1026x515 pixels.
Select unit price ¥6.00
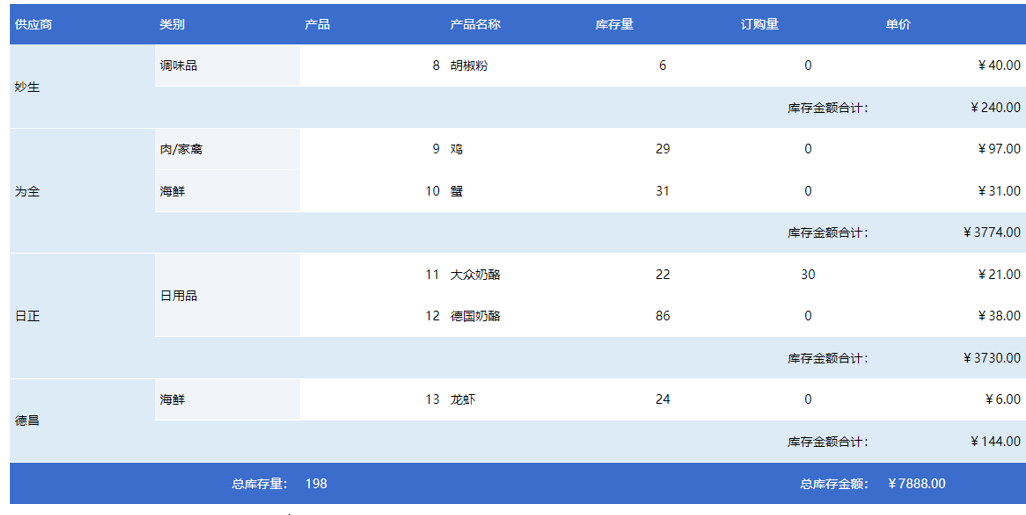[1002, 399]
